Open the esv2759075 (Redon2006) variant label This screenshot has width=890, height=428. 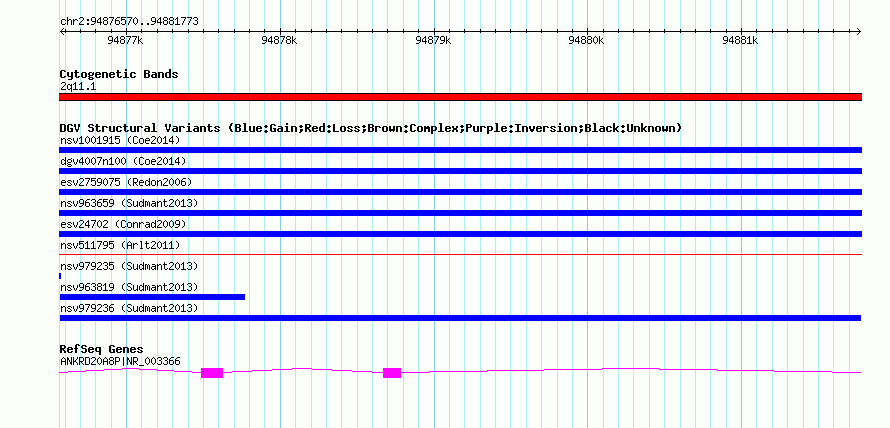pyautogui.click(x=126, y=182)
